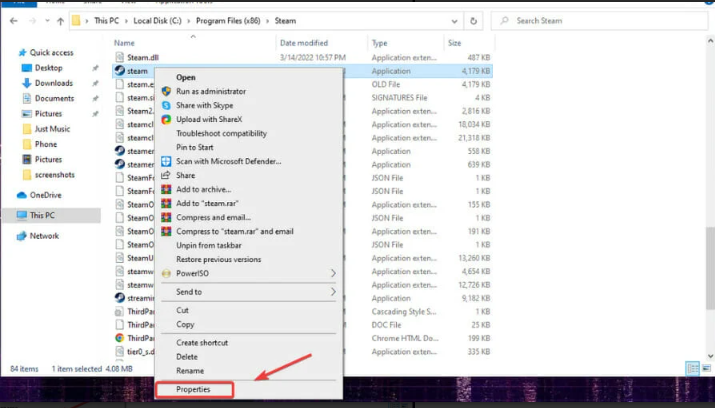Viewport: 715px width, 408px height.
Task: Click the Share icon beside Share
Action: click(166, 175)
